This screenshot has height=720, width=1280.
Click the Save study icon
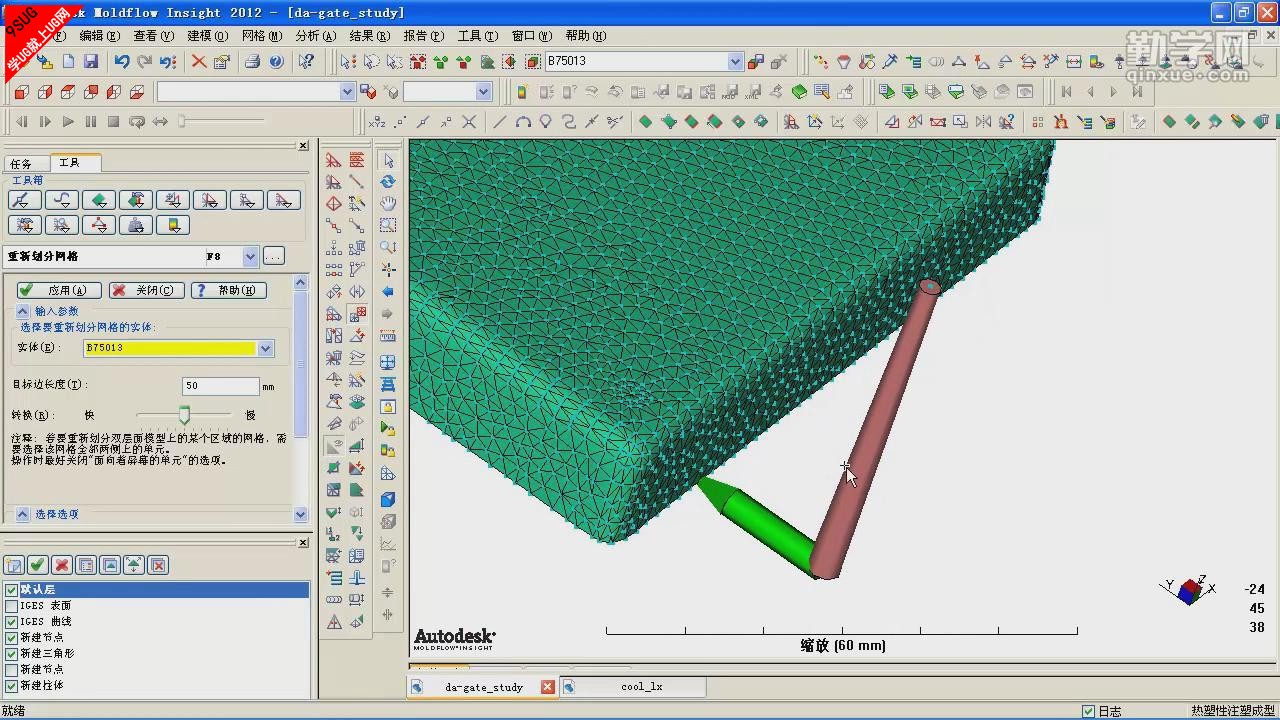pyautogui.click(x=91, y=61)
